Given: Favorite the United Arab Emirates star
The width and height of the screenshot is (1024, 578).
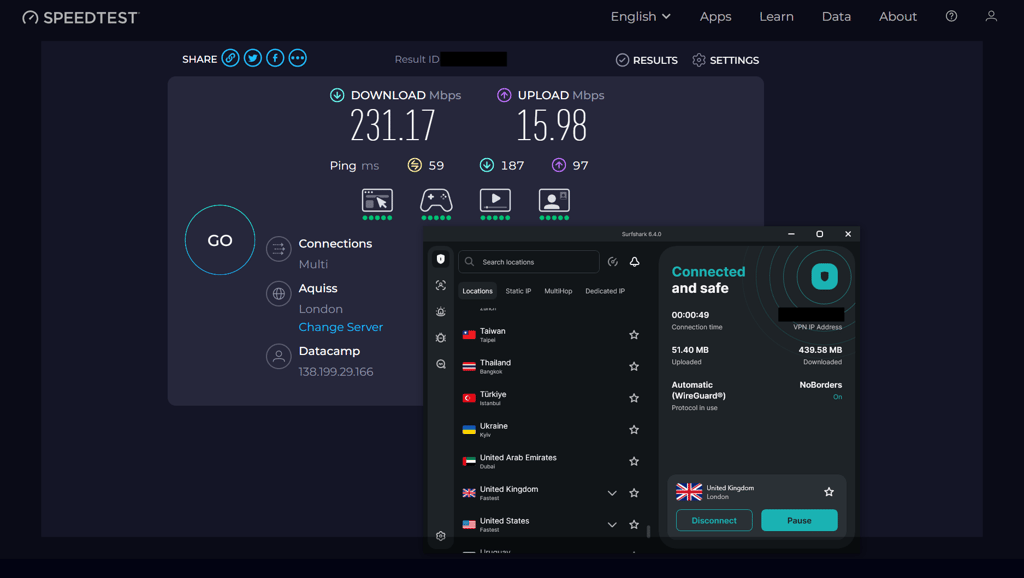Looking at the screenshot, I should click(633, 461).
